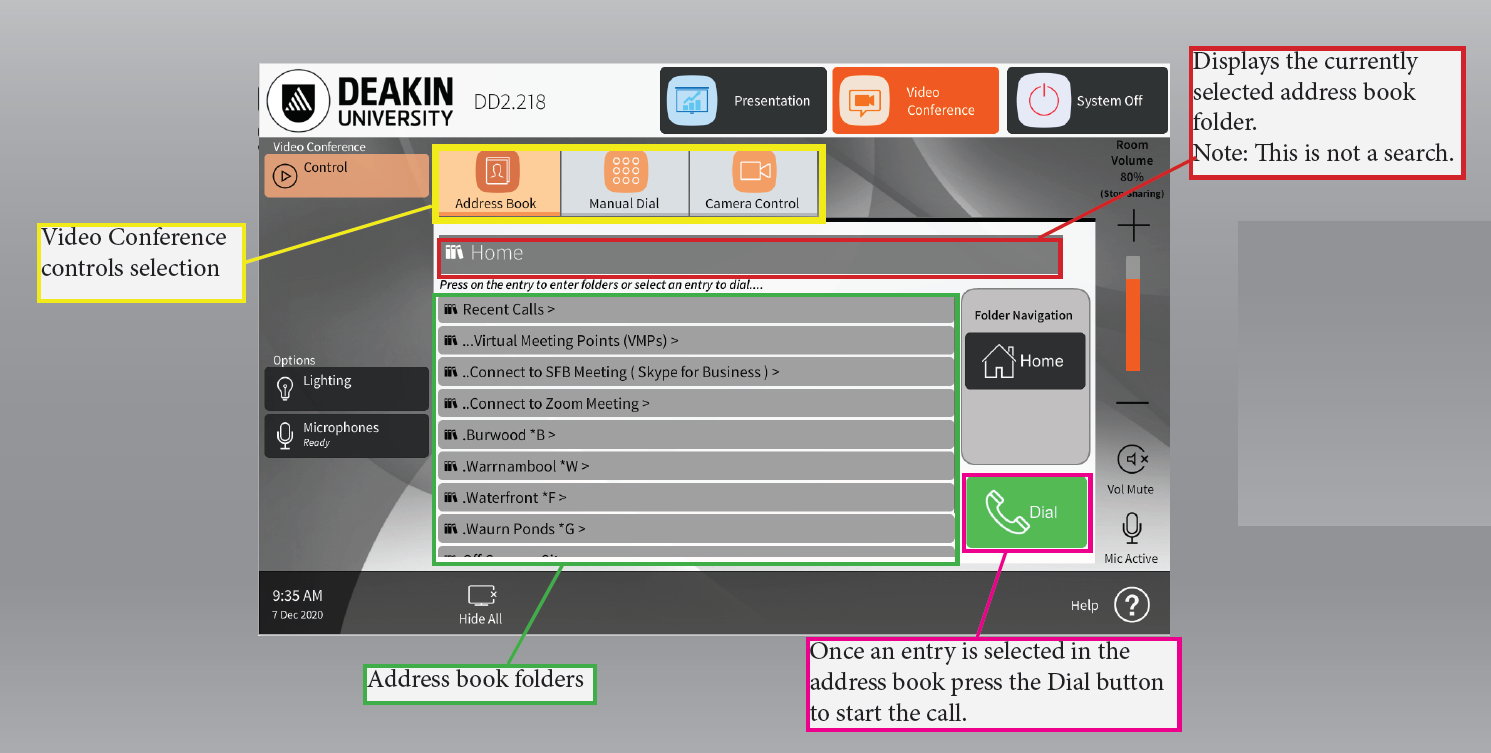Expand the Connect to Zoom Meeting entry

point(697,403)
